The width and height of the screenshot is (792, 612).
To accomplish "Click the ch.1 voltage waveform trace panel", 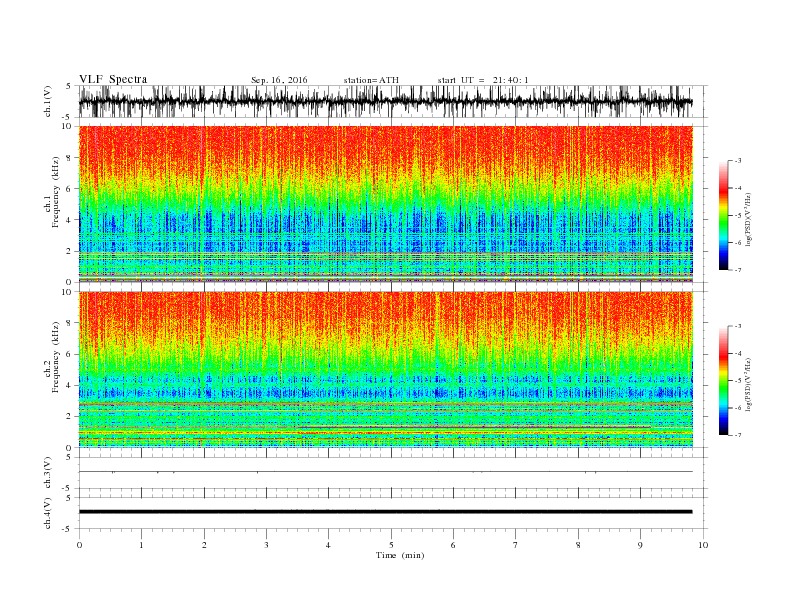I will point(393,101).
